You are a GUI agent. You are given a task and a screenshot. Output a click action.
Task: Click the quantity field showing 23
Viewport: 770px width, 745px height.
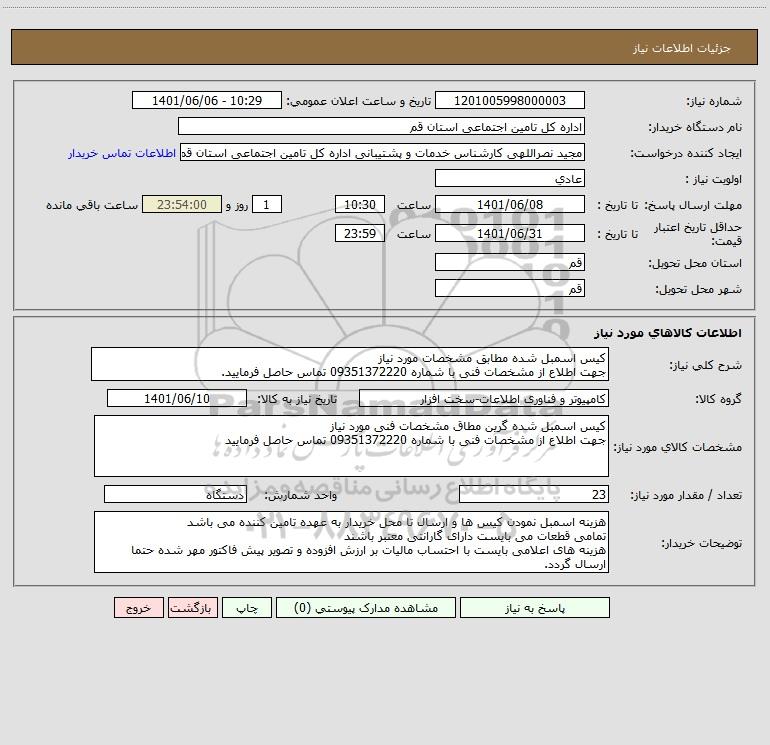534,494
